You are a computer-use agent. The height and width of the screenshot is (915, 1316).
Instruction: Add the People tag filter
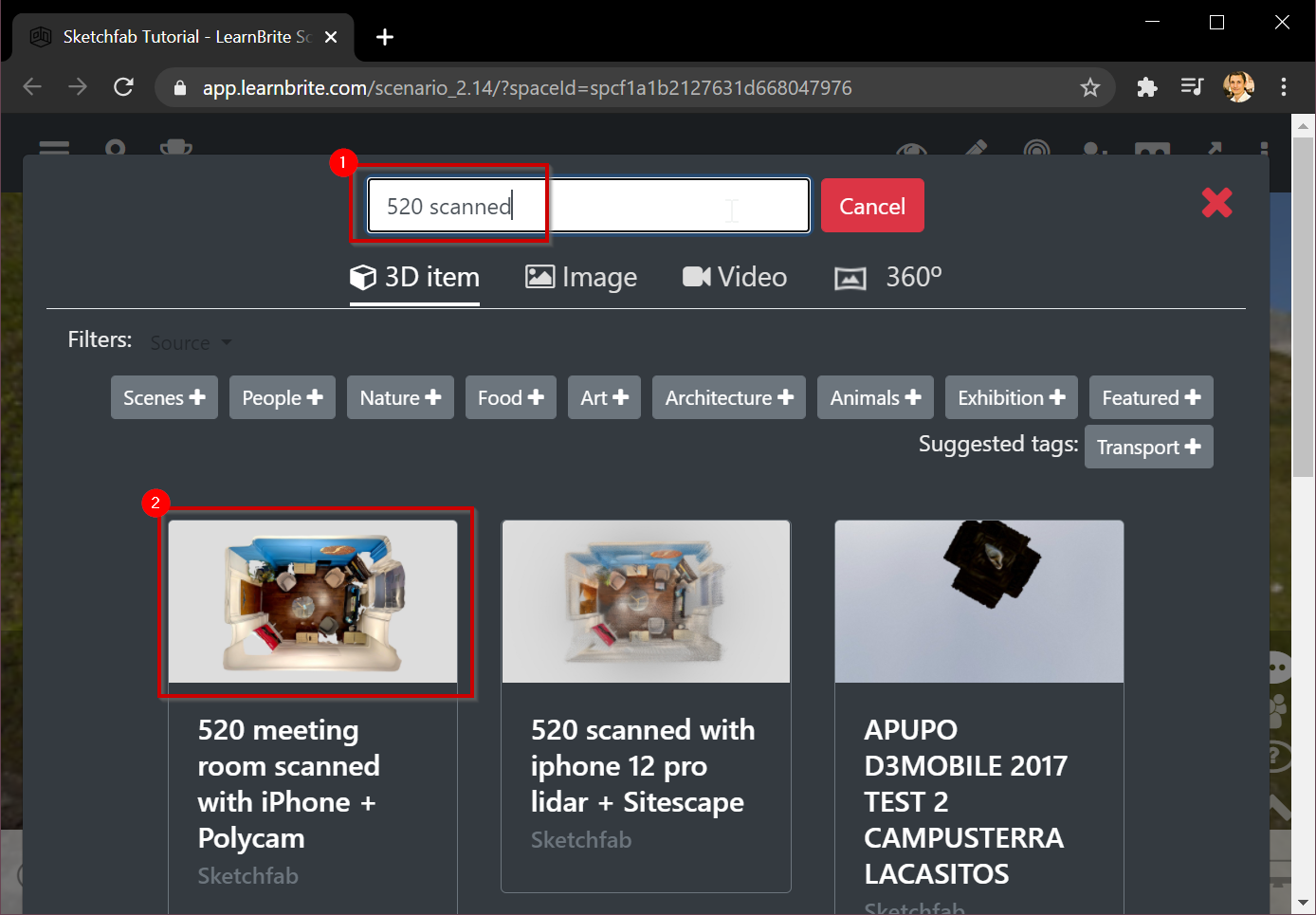click(283, 398)
